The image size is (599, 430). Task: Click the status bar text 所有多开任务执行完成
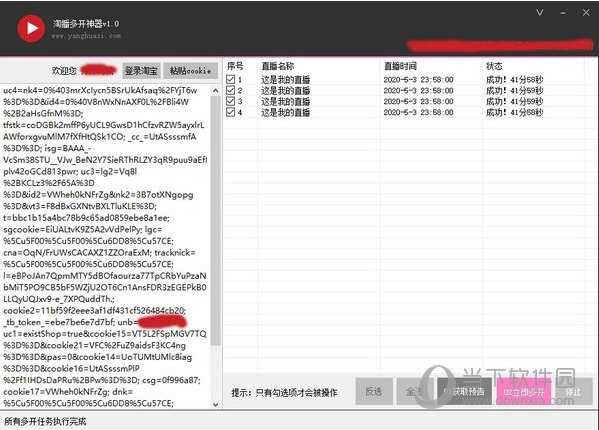click(45, 422)
